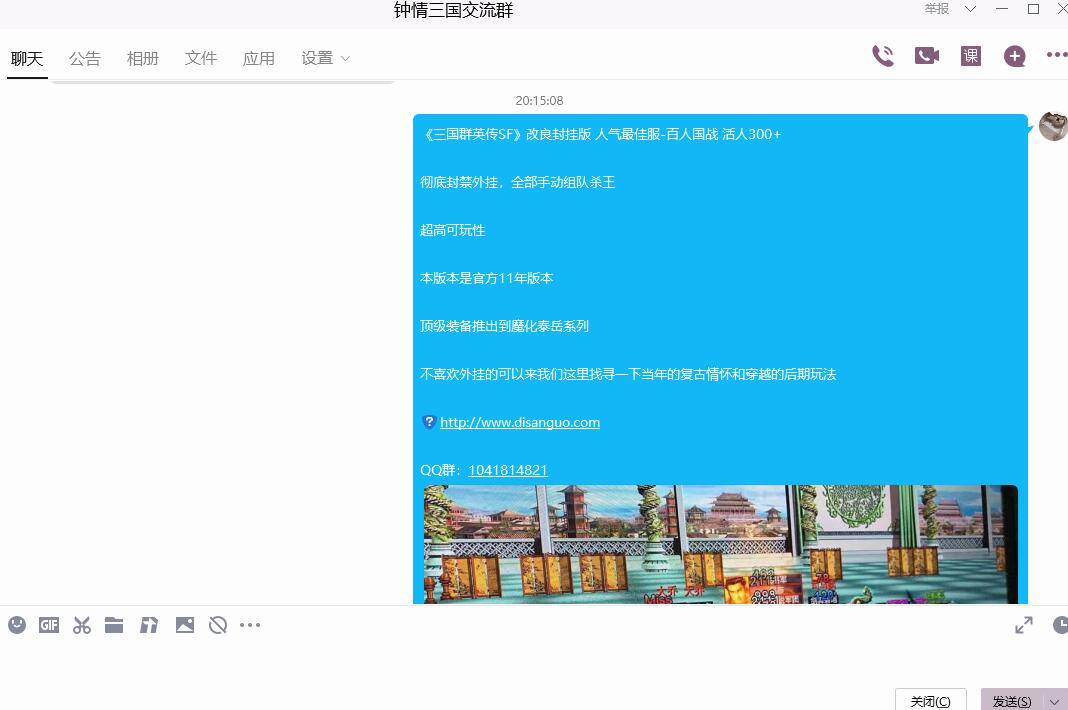Minimize the chat window
This screenshot has height=710, width=1068.
1001,9
